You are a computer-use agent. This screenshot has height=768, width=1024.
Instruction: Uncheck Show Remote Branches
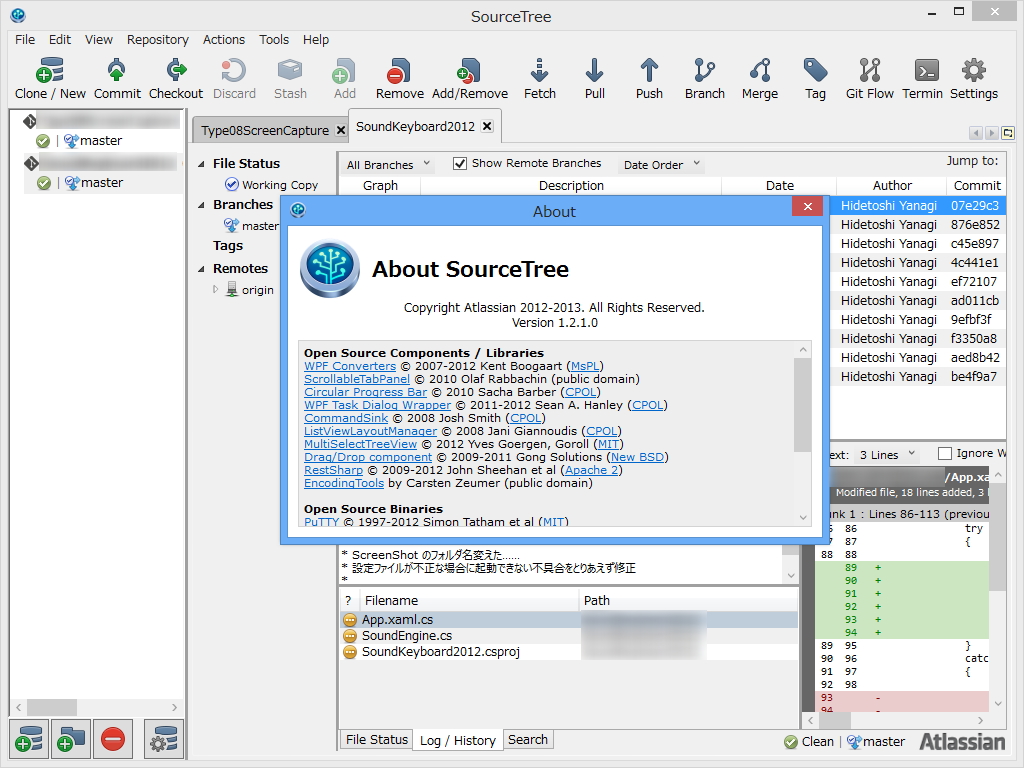[460, 163]
